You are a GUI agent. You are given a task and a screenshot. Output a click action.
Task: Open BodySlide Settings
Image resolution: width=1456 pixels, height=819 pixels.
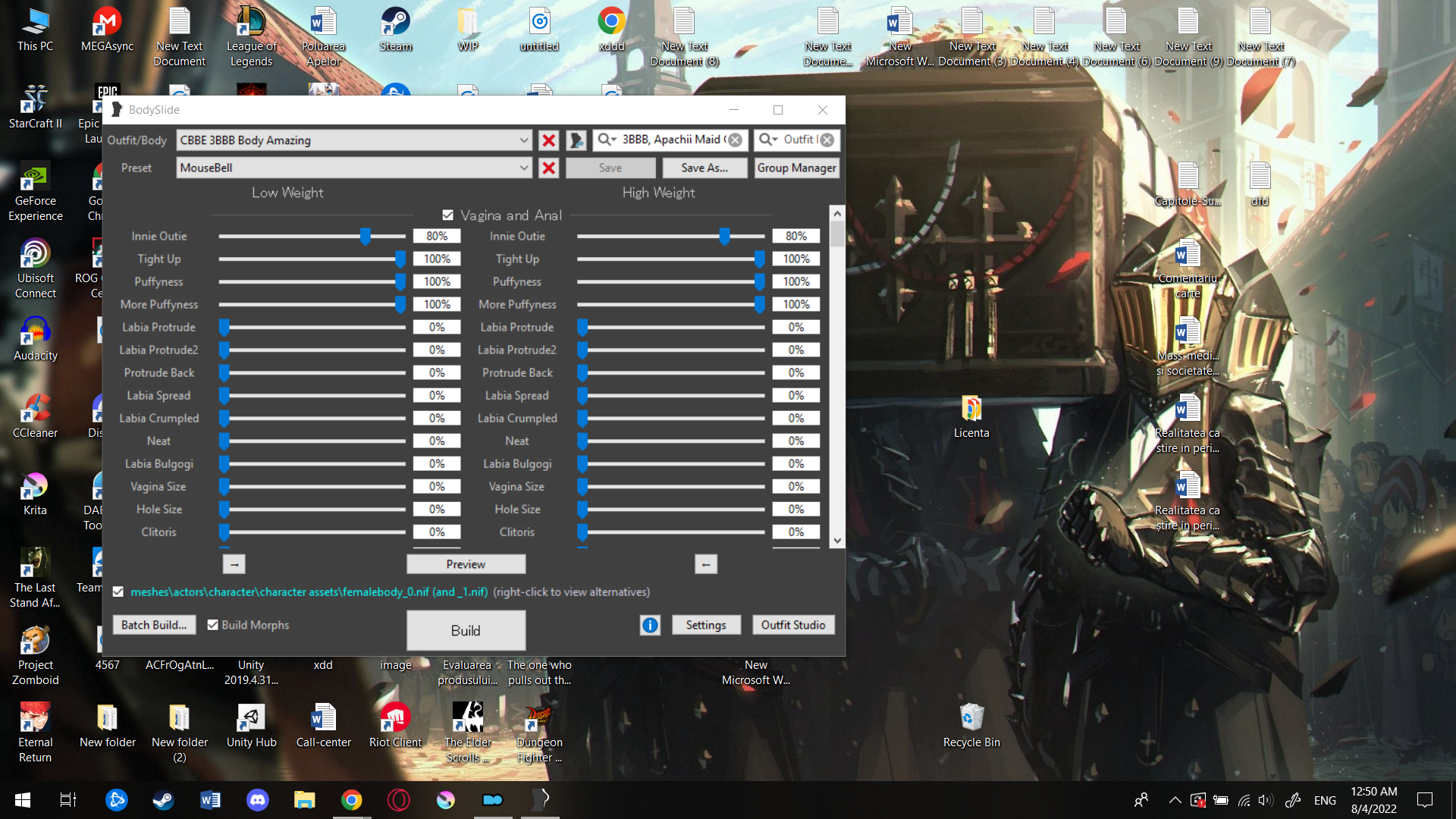pos(706,625)
